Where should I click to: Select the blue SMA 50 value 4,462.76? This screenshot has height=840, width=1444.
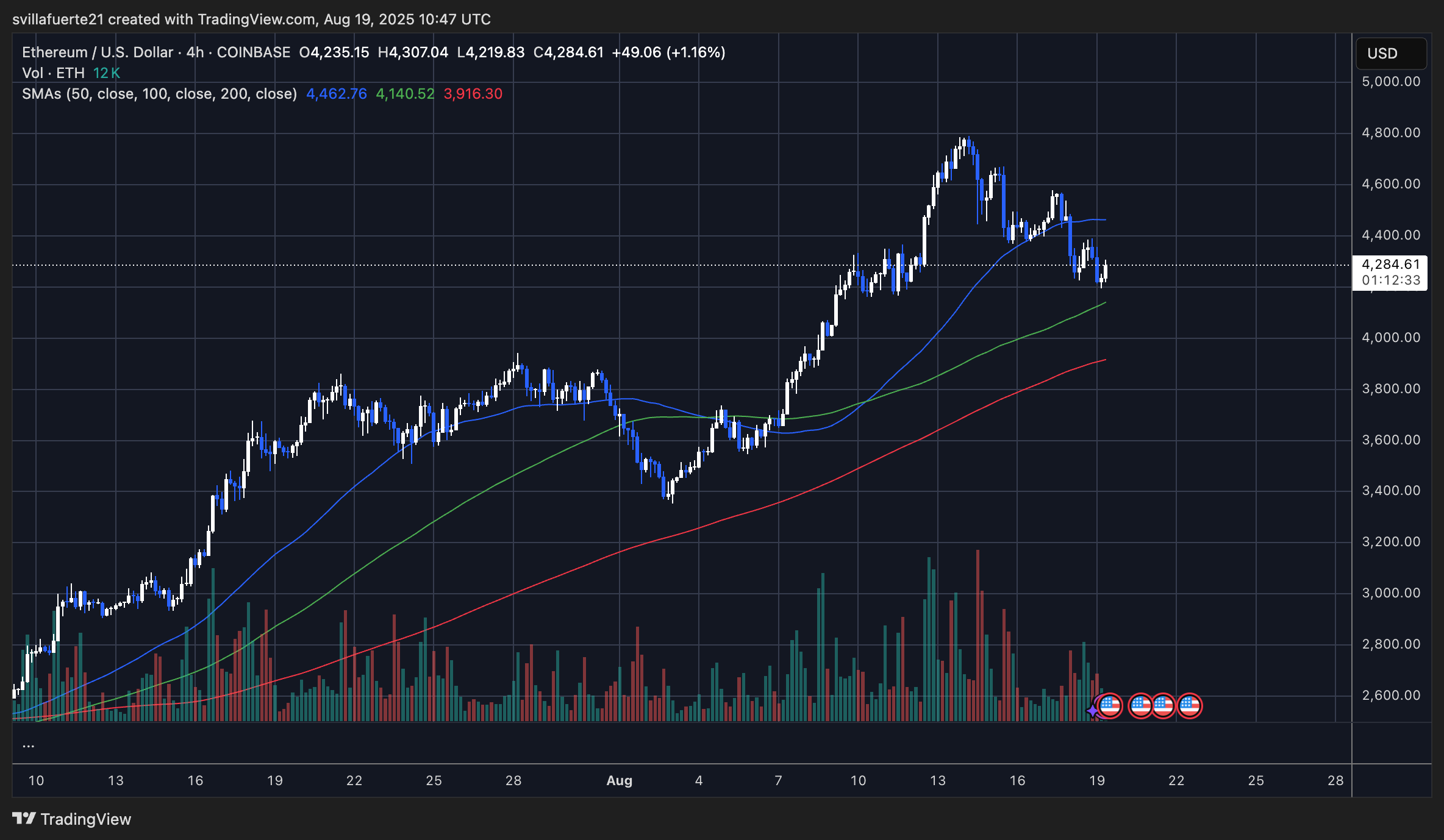pos(336,94)
